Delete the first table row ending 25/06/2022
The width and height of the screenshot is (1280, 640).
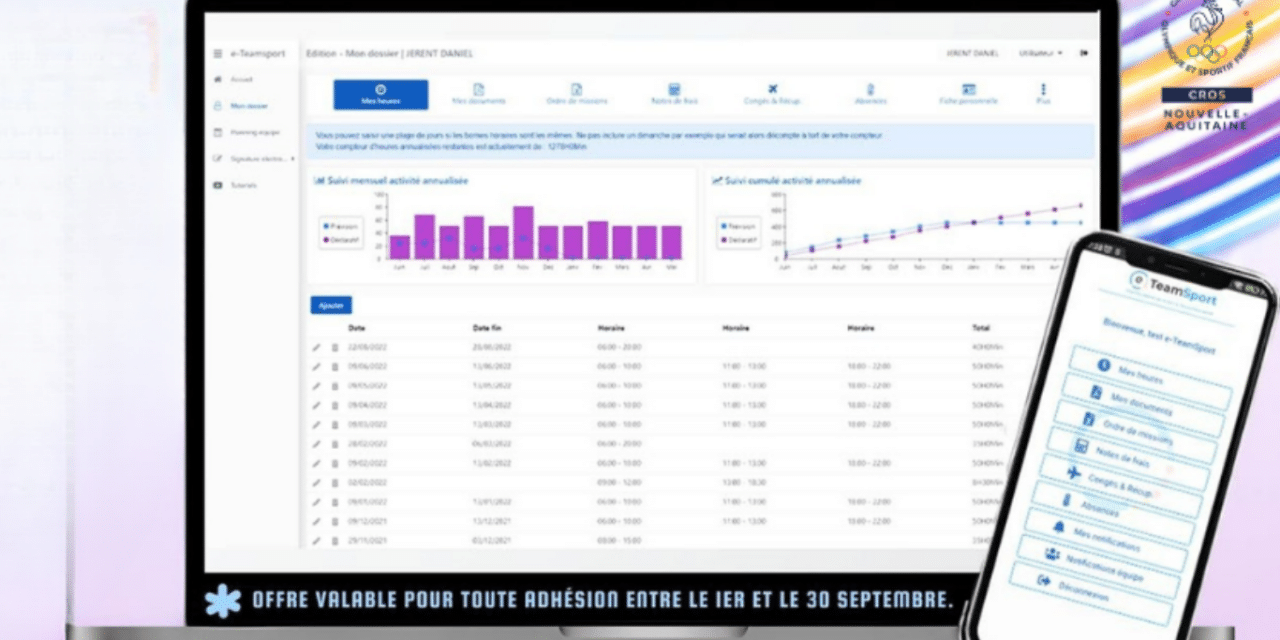coord(334,347)
